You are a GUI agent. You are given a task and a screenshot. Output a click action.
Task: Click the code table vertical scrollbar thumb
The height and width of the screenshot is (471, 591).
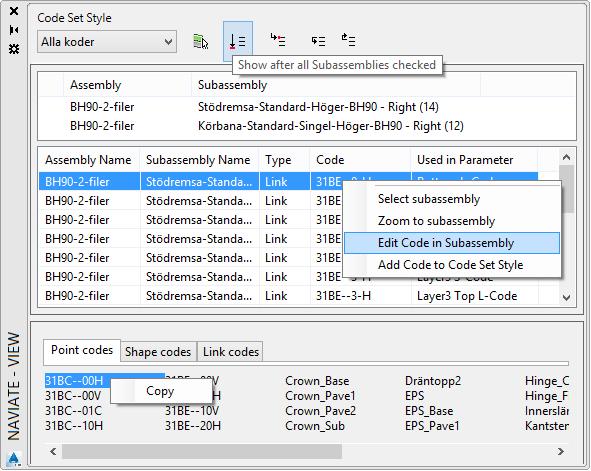[567, 189]
